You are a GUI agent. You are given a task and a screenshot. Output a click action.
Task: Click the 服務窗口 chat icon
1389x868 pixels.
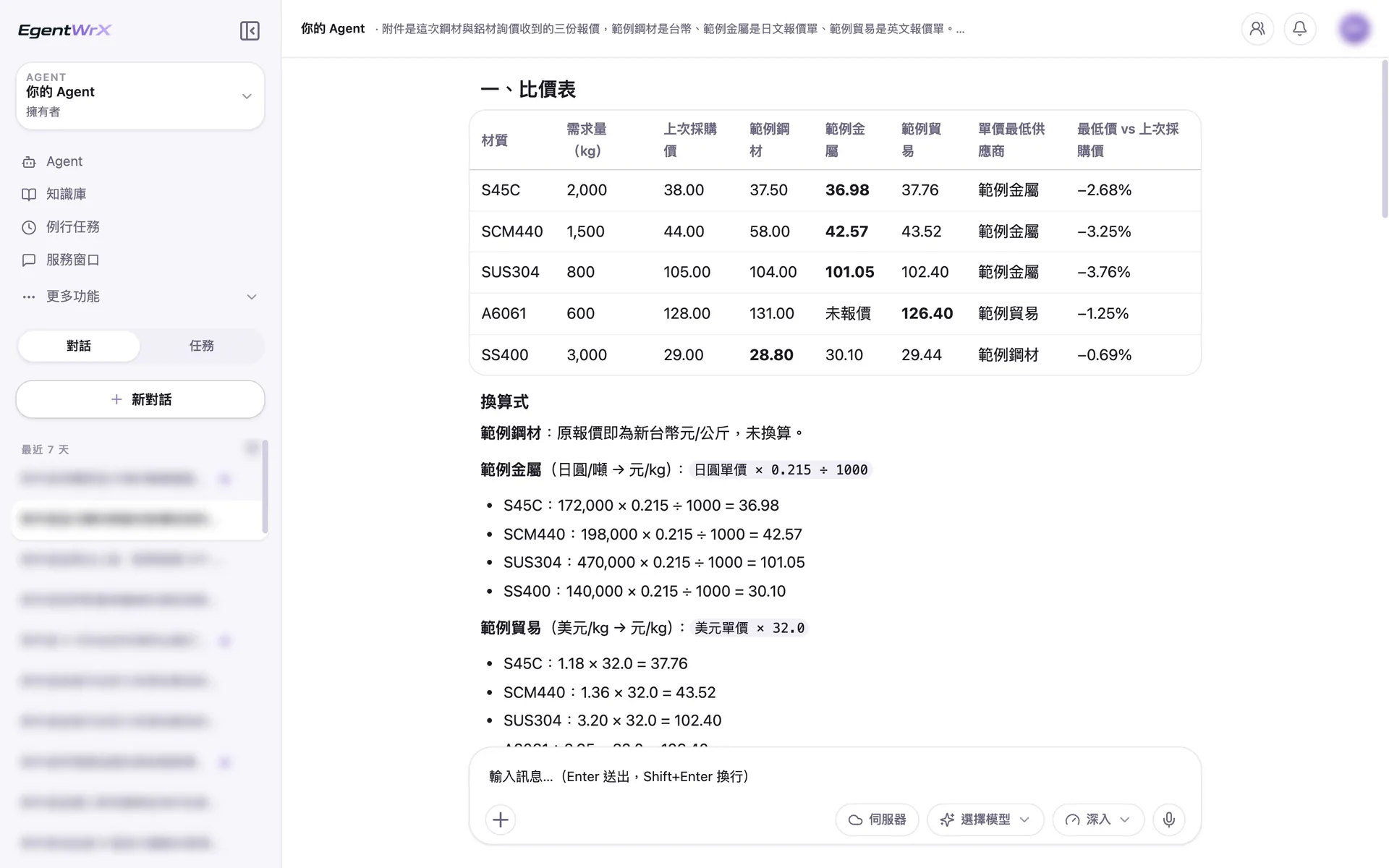coord(29,260)
